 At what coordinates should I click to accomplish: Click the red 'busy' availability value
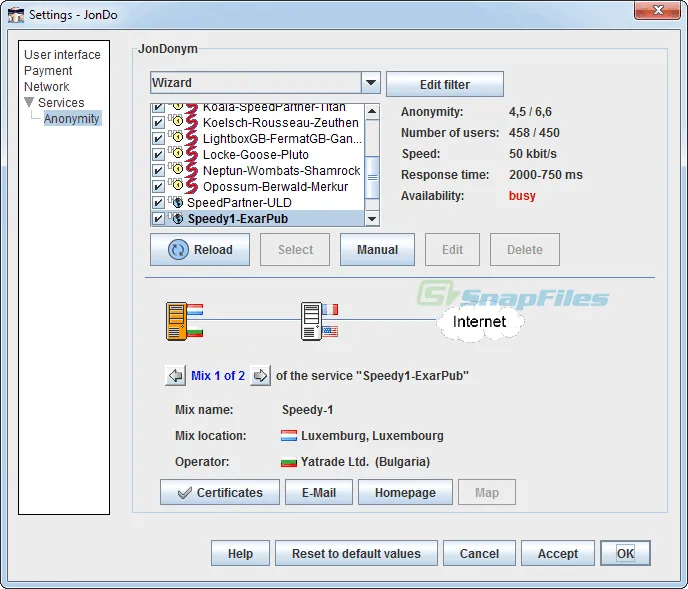tap(522, 196)
